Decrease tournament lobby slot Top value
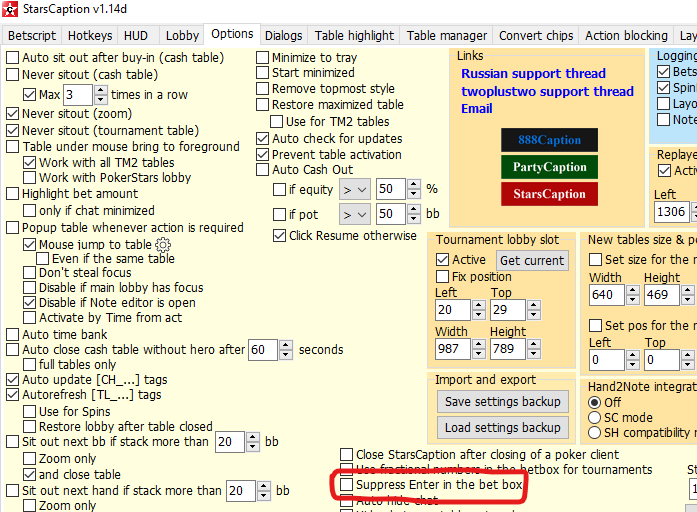Screen dimensions: 697x512 [x=534, y=315]
